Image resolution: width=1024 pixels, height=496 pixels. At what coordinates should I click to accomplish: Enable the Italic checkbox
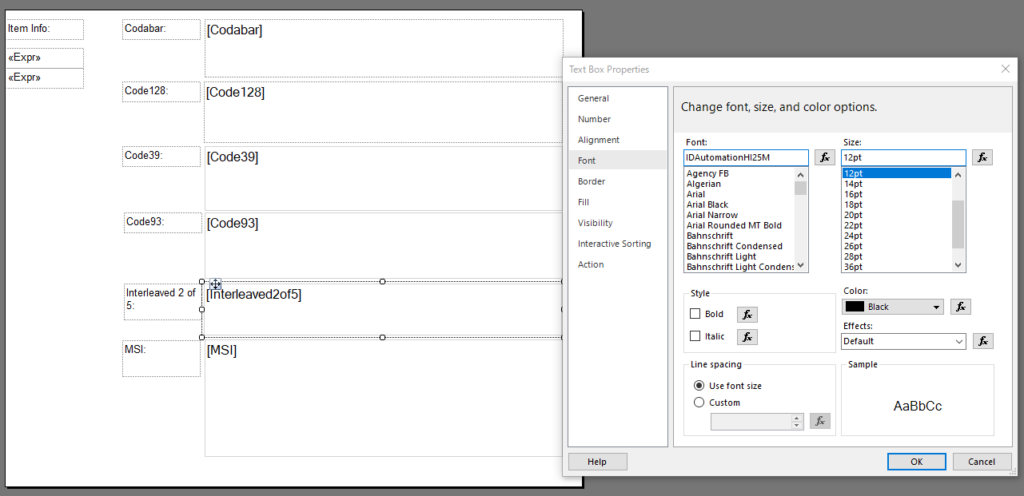click(x=695, y=336)
